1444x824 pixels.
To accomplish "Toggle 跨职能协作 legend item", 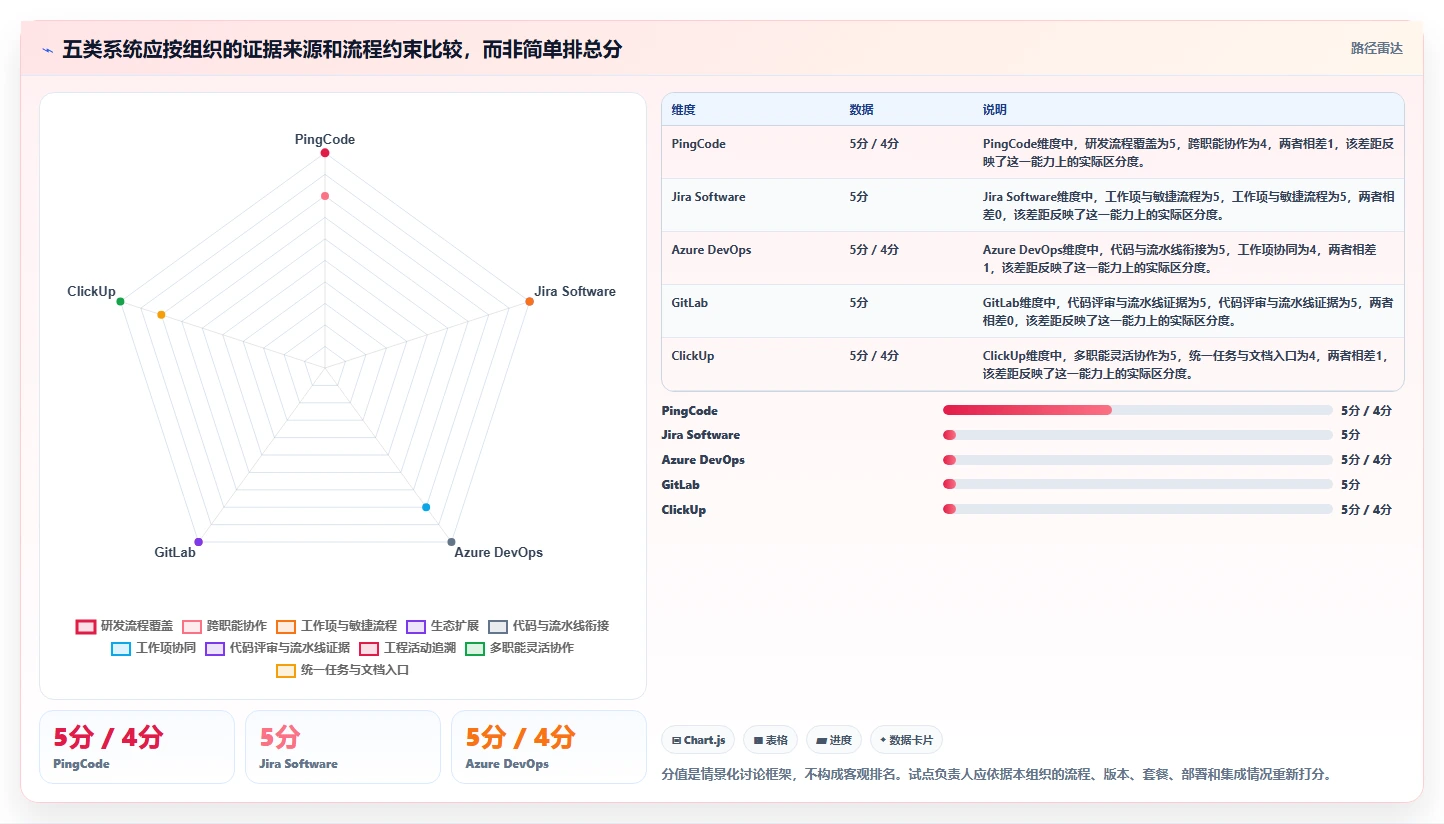I will [x=224, y=626].
